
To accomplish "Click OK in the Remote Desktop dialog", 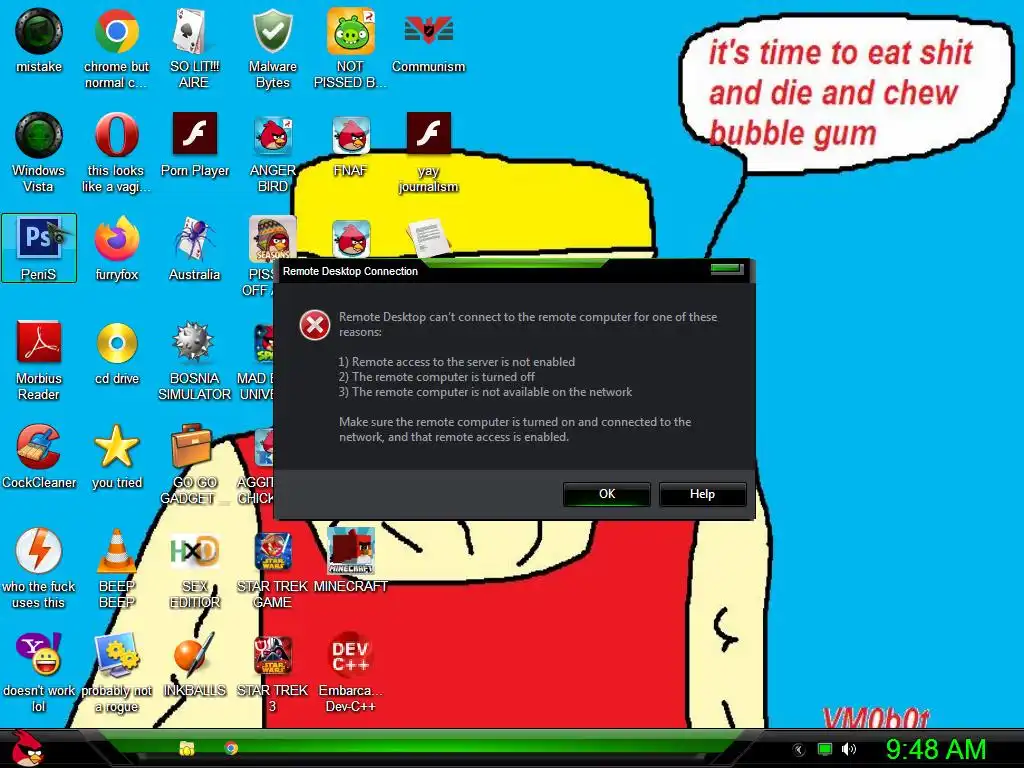I will [x=607, y=494].
